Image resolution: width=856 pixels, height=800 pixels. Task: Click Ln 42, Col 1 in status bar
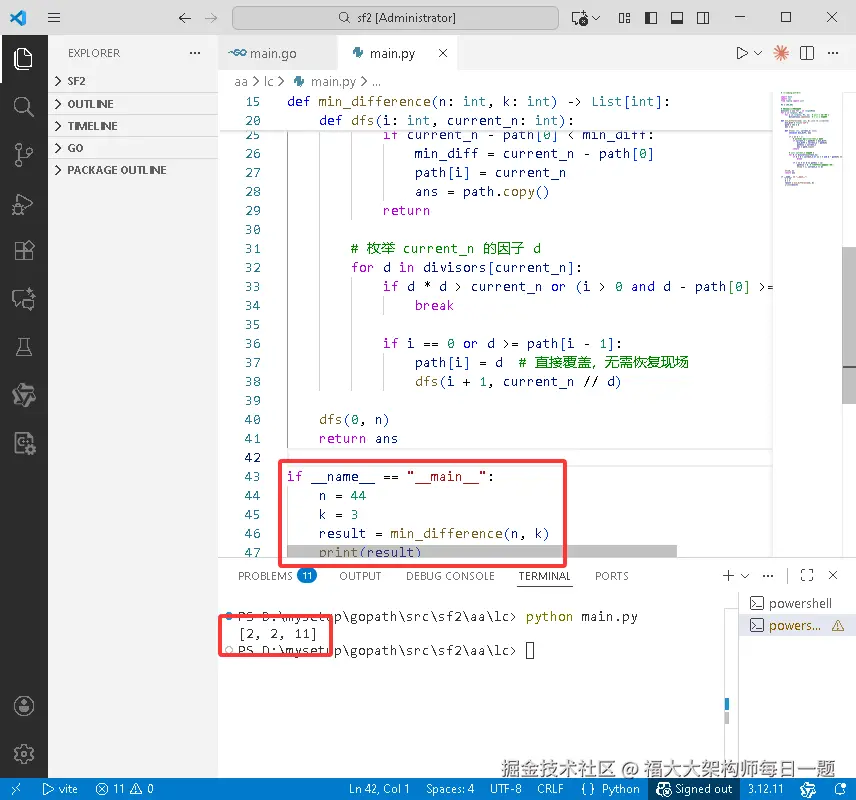pyautogui.click(x=379, y=789)
